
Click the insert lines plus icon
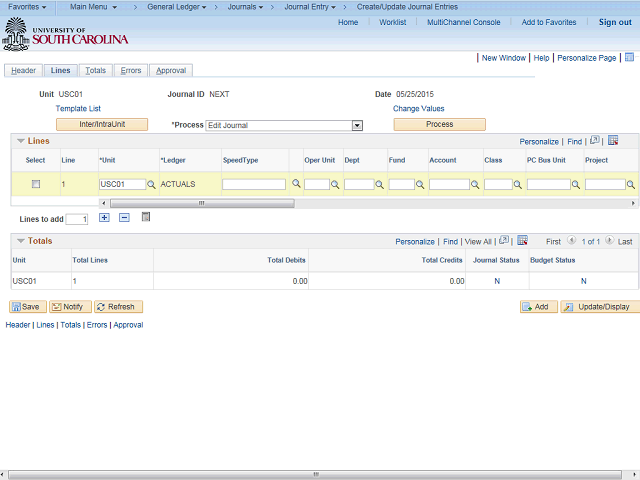[x=104, y=218]
